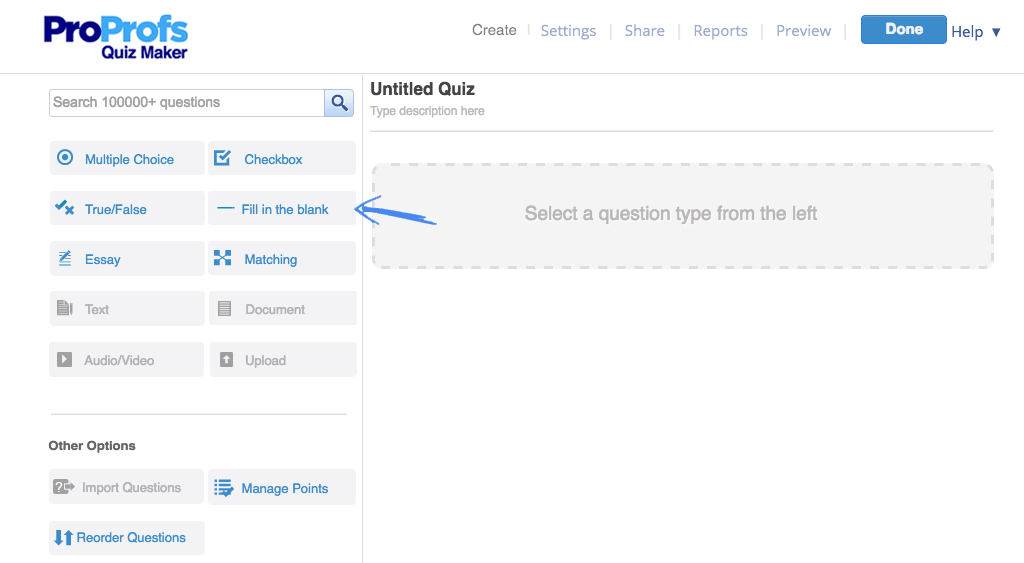The width and height of the screenshot is (1024, 563).
Task: Click the Untitled Quiz title to edit
Action: (423, 89)
